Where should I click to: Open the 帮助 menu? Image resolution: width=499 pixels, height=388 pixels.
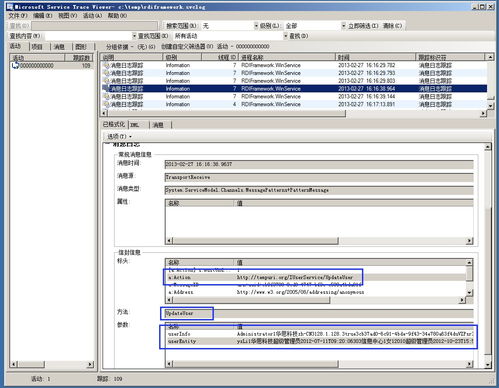[117, 16]
